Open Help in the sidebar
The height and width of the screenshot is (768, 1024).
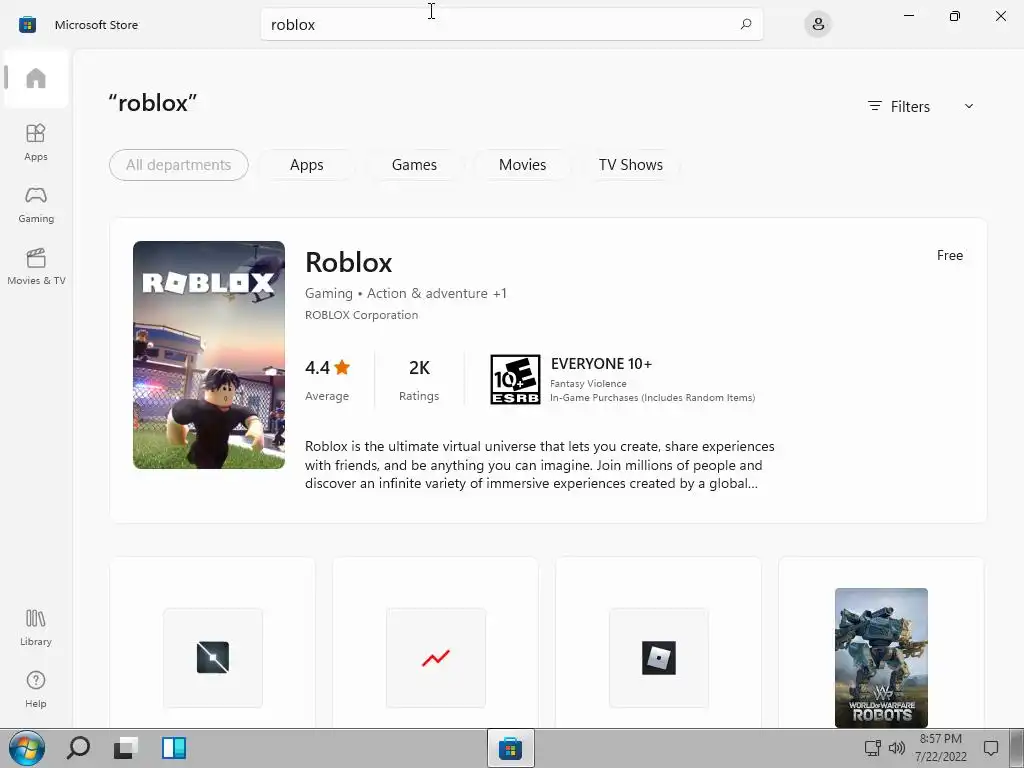pyautogui.click(x=36, y=690)
